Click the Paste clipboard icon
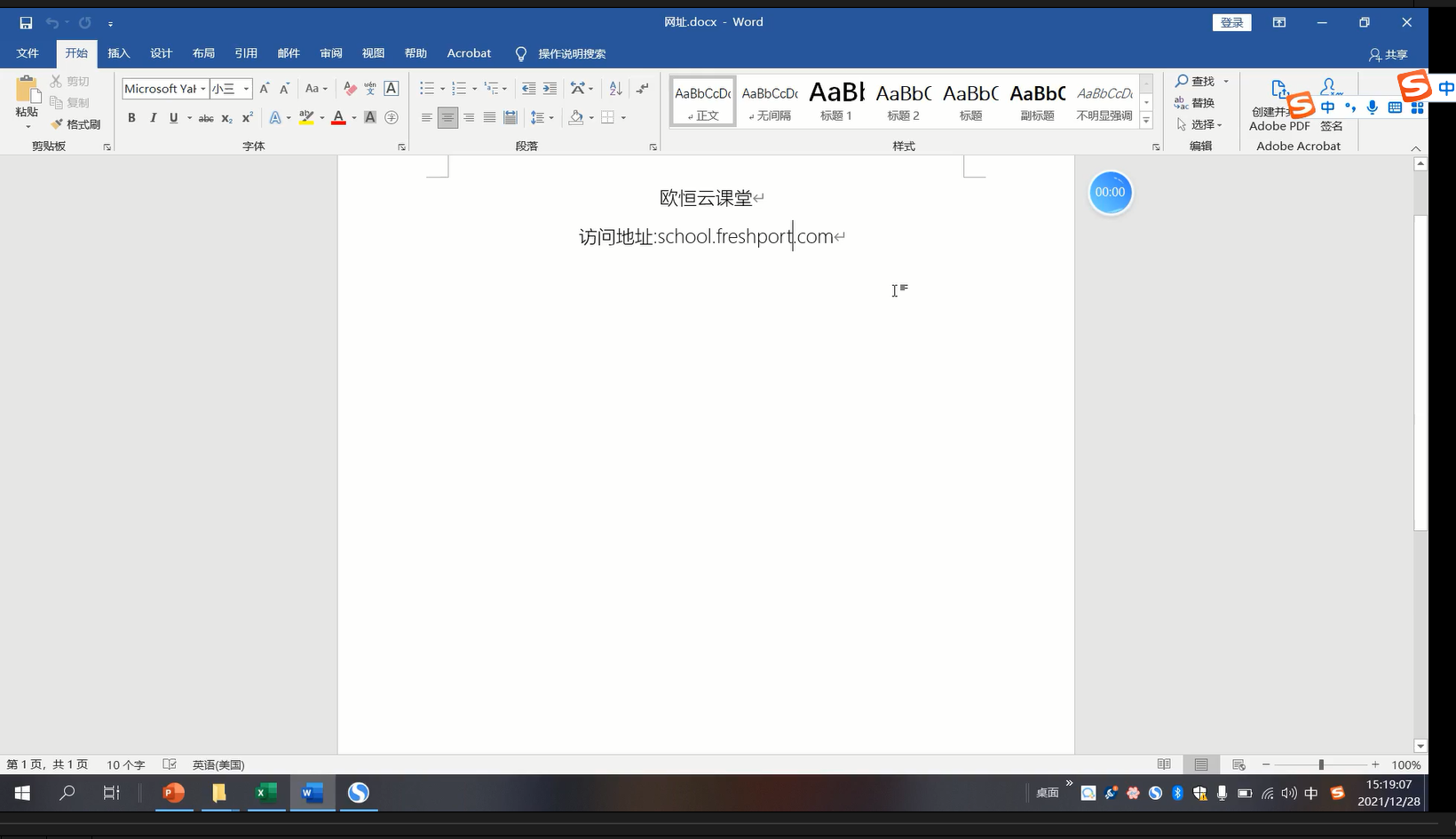This screenshot has width=1456, height=839. click(x=27, y=90)
